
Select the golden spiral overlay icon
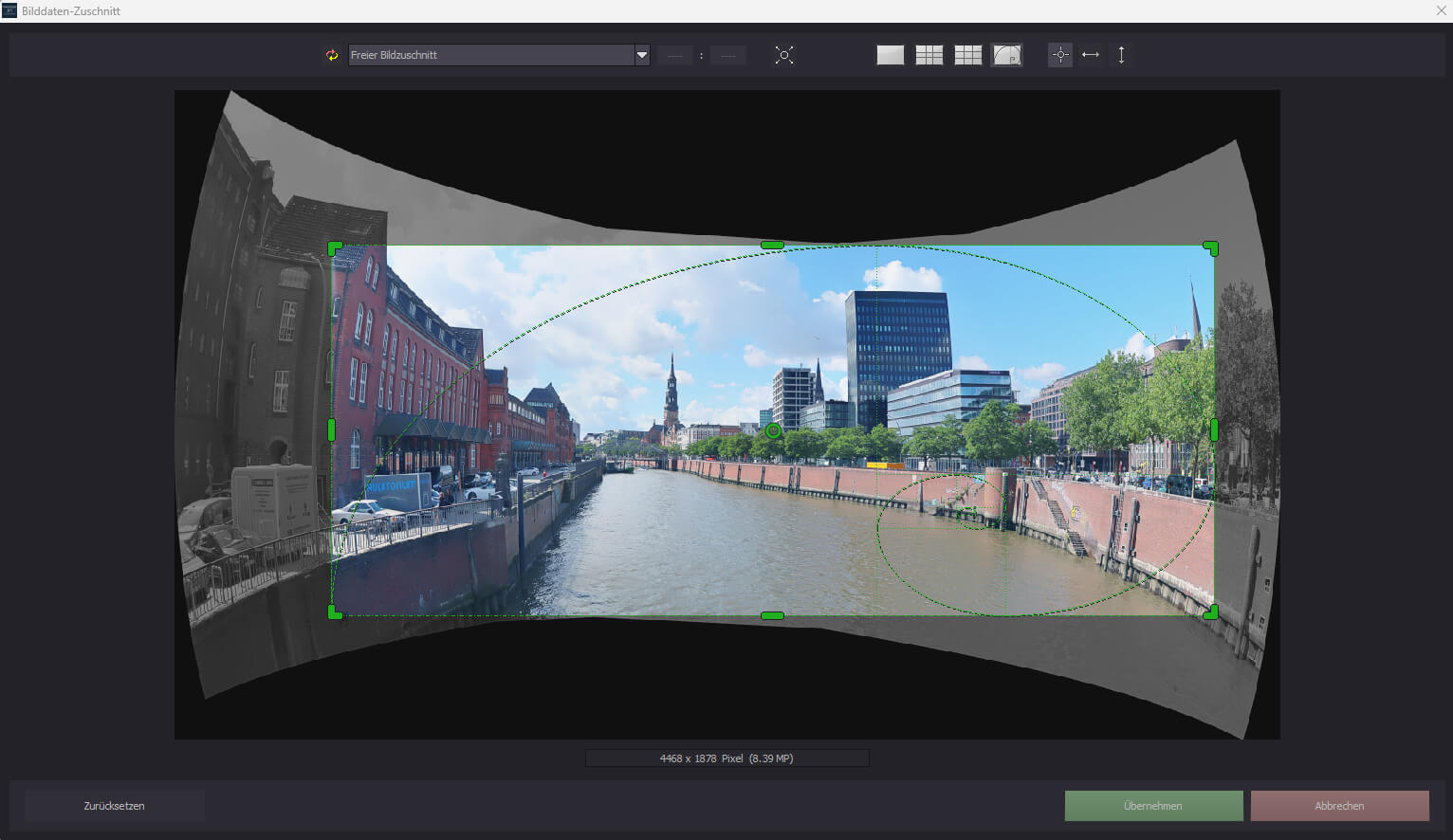tap(1006, 55)
